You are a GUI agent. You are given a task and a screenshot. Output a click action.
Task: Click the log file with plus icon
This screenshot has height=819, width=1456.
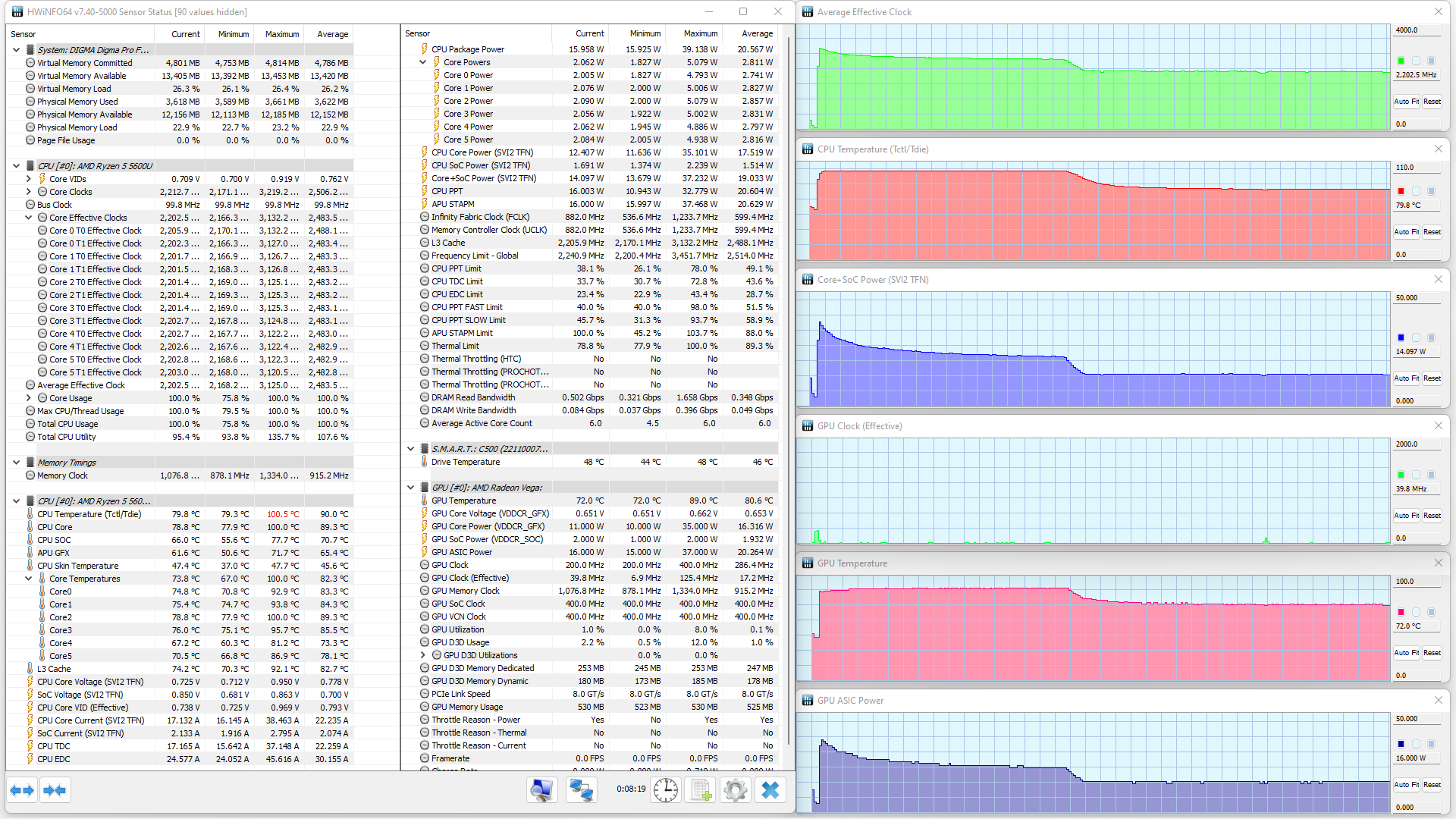point(701,790)
